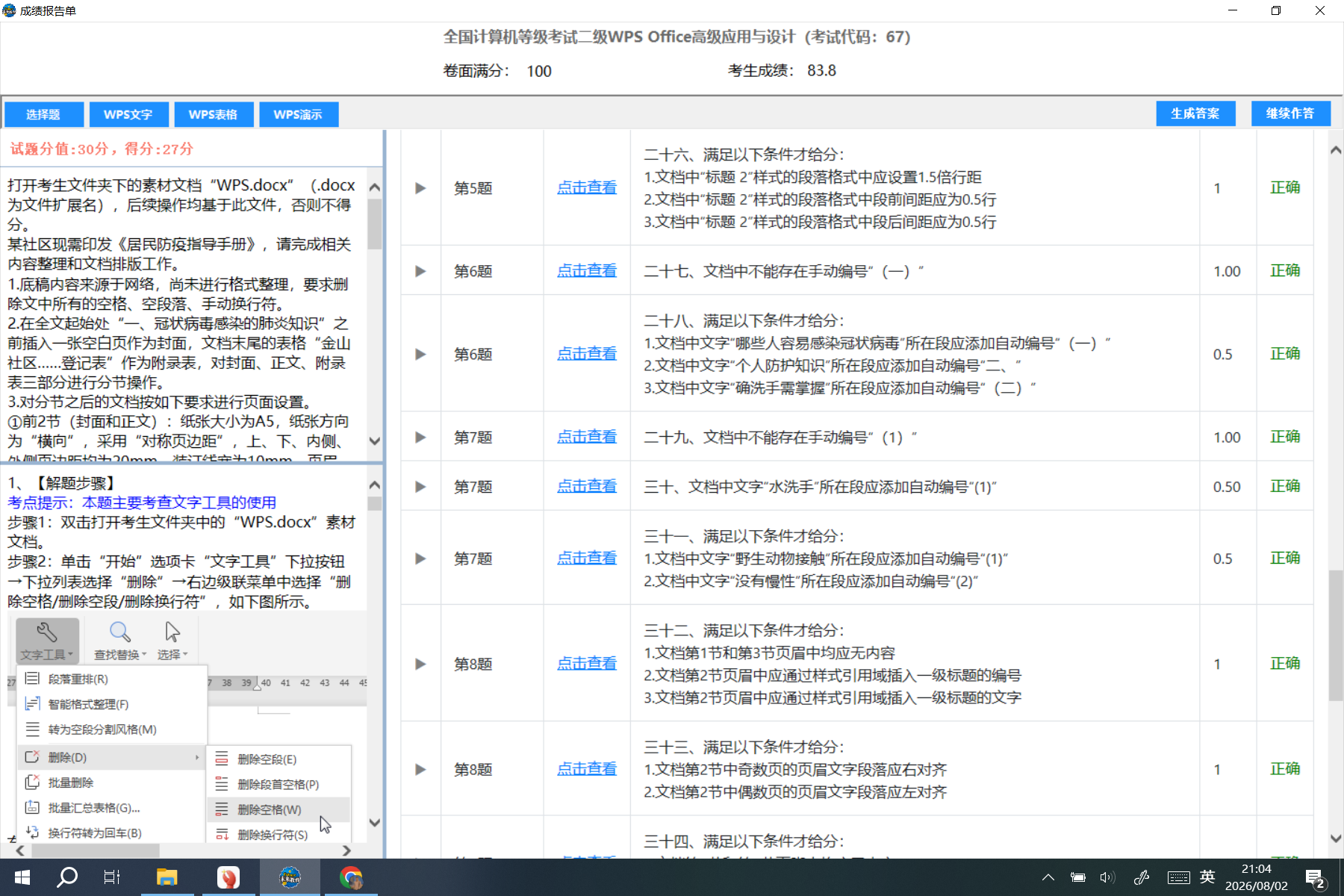Expand the 第6题 row for item 二十八

tap(420, 354)
